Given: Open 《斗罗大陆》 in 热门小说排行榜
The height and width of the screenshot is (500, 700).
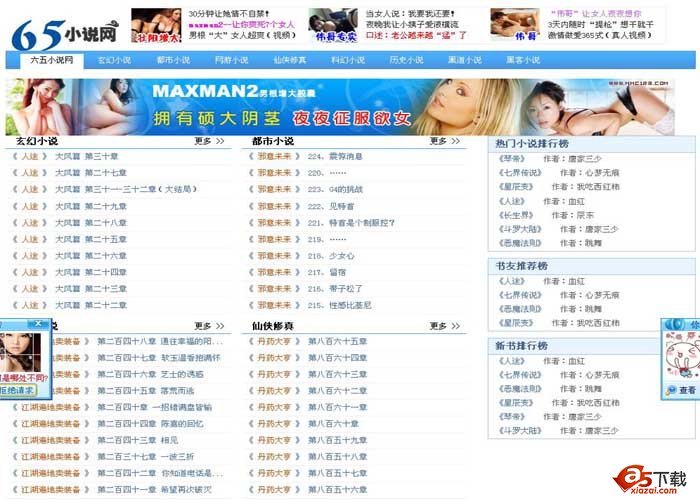Looking at the screenshot, I should coord(520,229).
